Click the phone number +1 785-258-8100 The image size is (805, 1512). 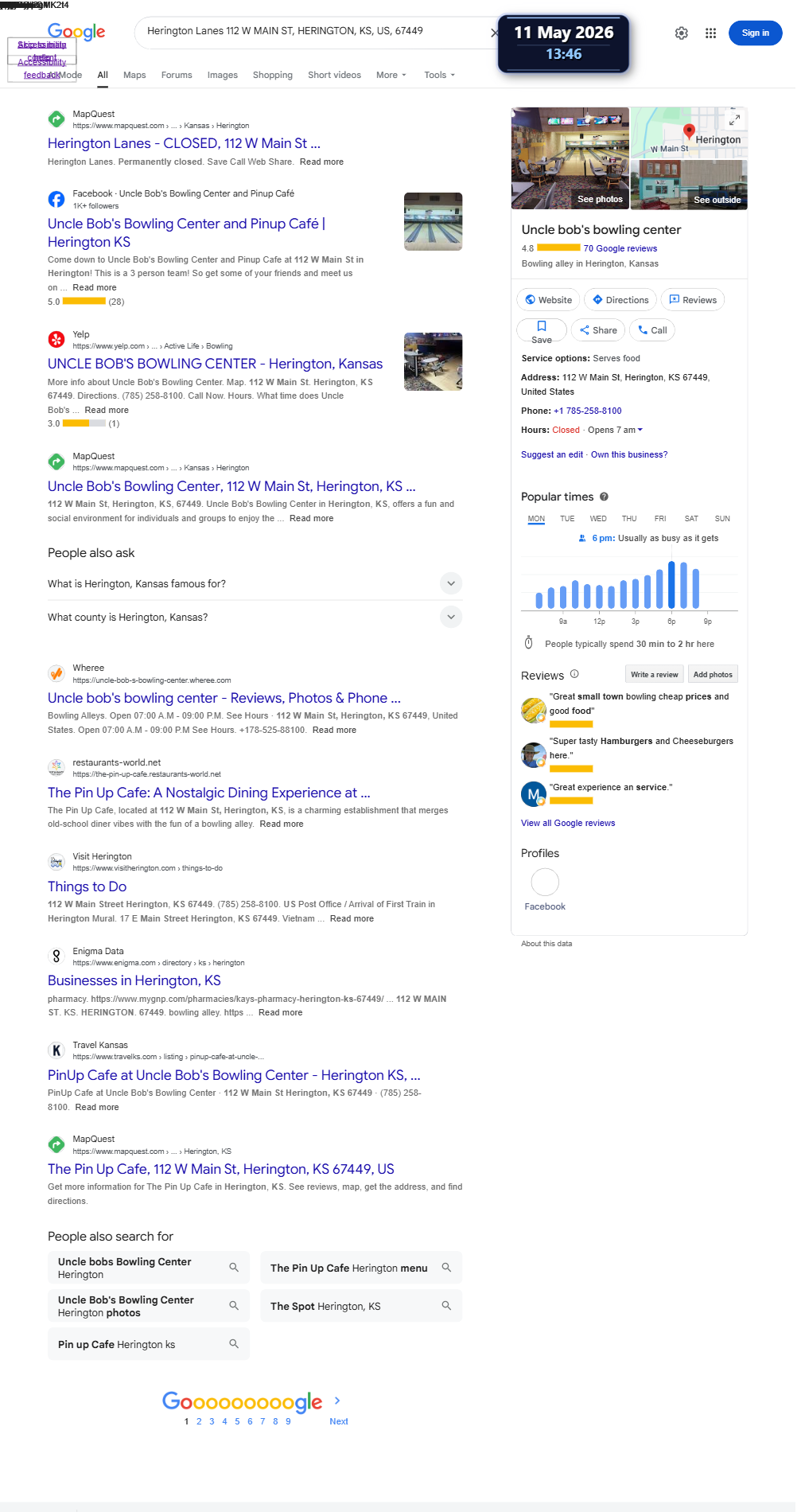click(x=588, y=411)
